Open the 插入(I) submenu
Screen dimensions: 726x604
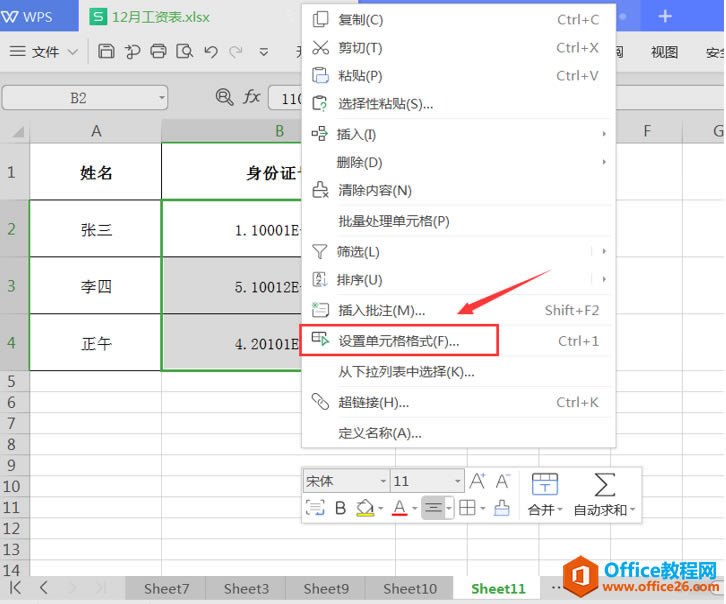point(458,134)
